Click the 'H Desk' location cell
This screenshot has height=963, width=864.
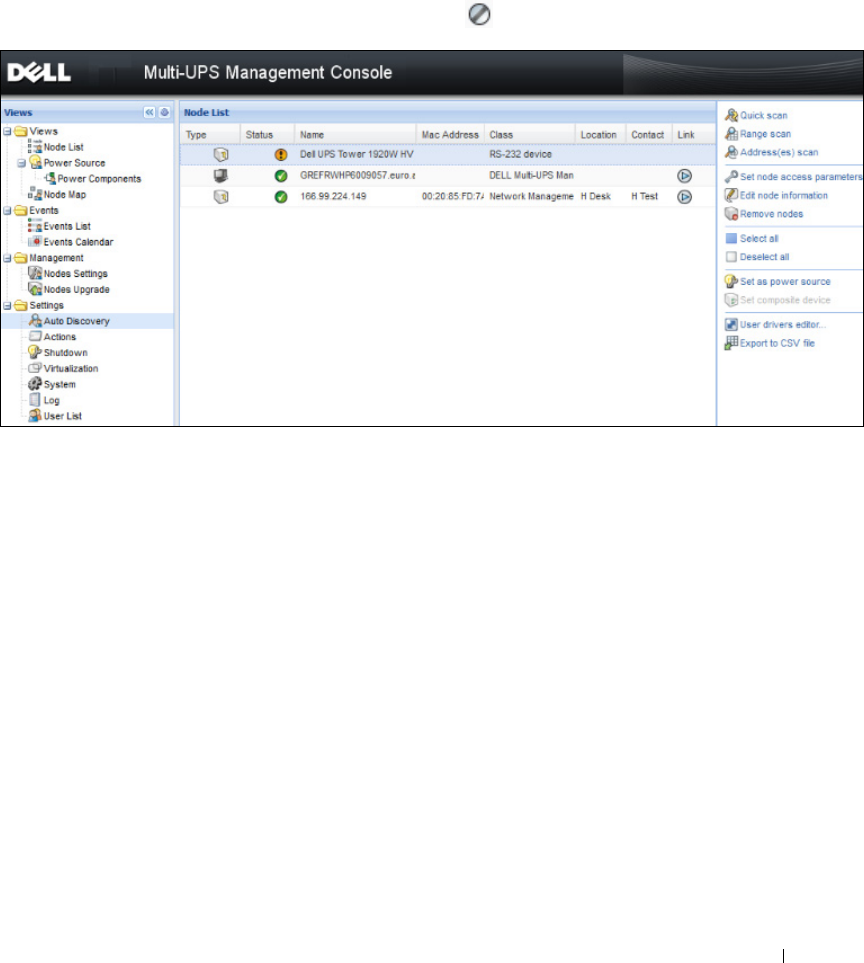point(596,197)
